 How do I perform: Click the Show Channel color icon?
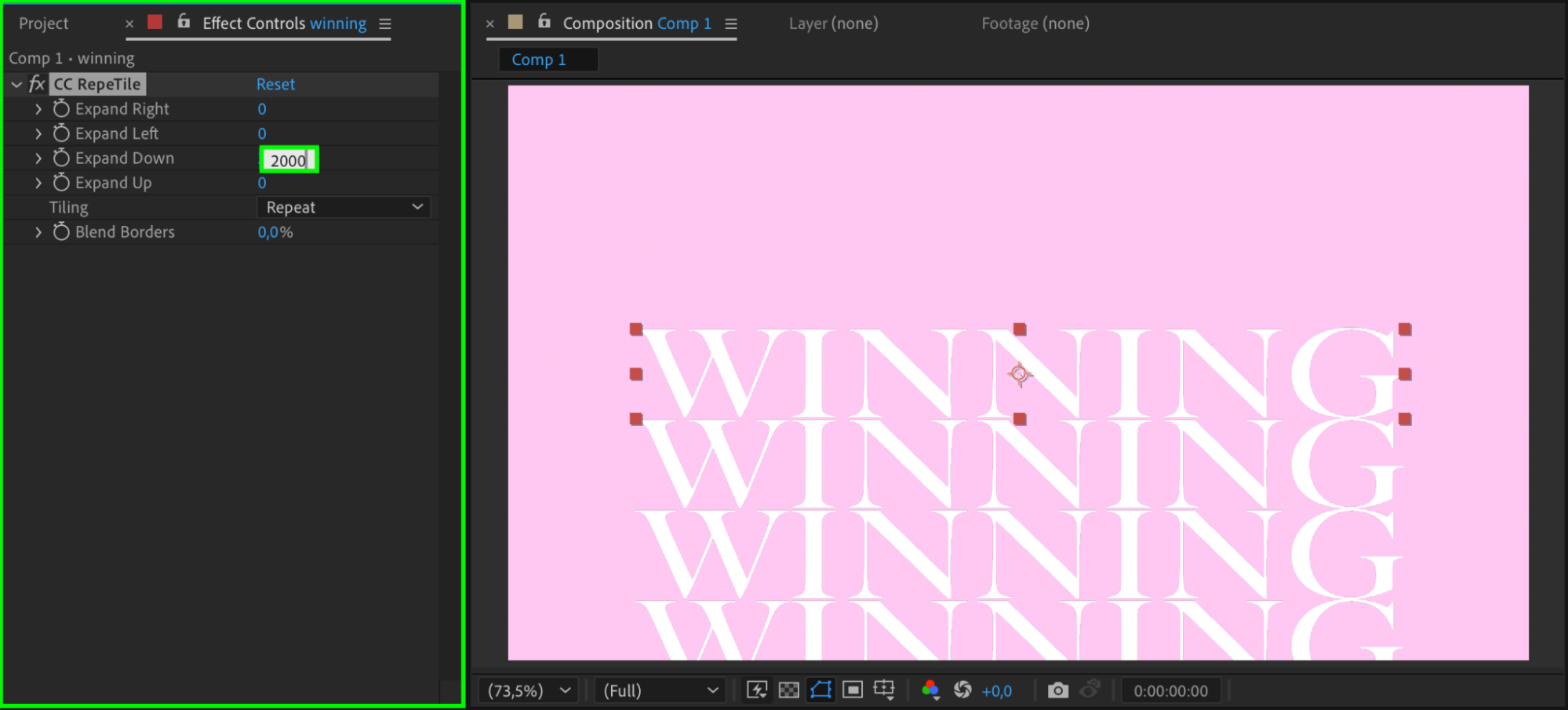click(x=930, y=690)
